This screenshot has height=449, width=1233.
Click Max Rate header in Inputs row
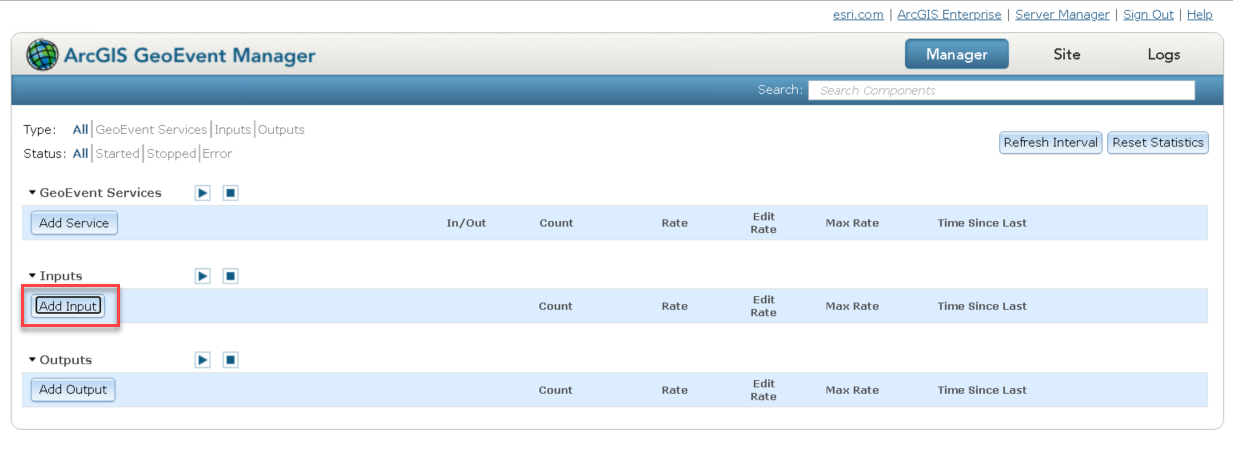point(852,306)
